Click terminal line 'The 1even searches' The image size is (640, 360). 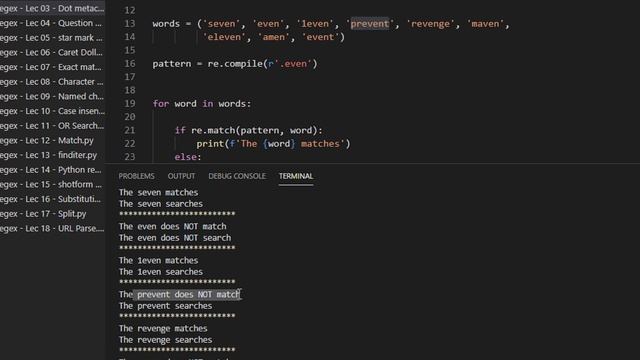160,271
